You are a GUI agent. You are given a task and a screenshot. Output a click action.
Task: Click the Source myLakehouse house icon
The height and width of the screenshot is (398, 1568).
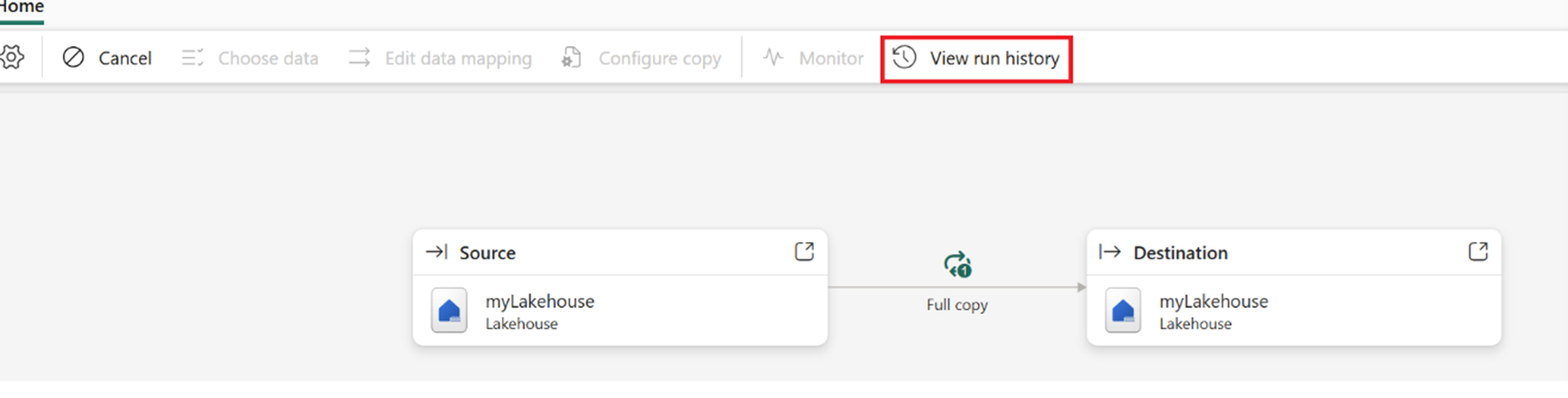[x=449, y=311]
